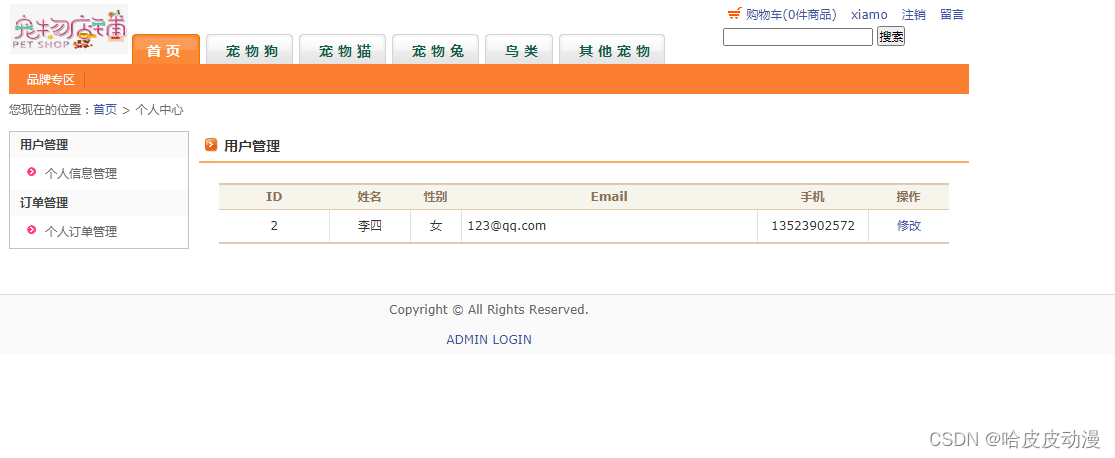
Task: Click the phone cell 13523902572
Action: click(813, 226)
